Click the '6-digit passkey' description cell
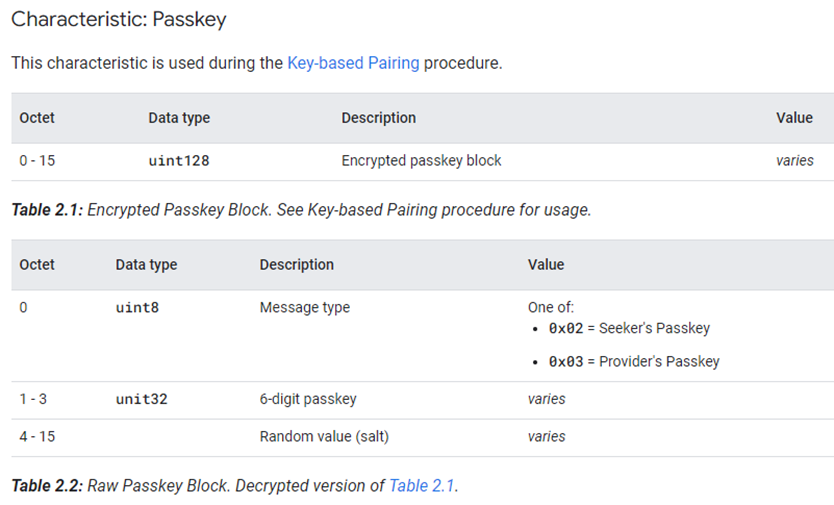 [308, 399]
